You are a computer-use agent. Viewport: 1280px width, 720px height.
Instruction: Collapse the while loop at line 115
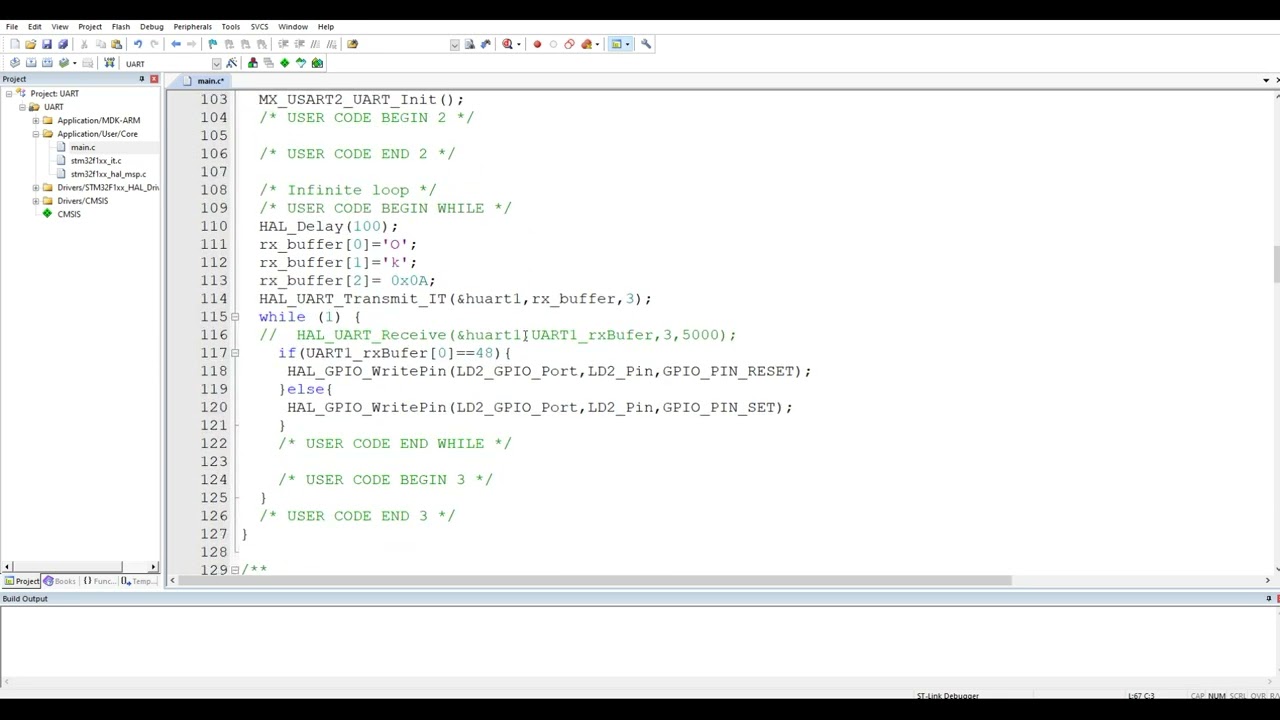[234, 317]
